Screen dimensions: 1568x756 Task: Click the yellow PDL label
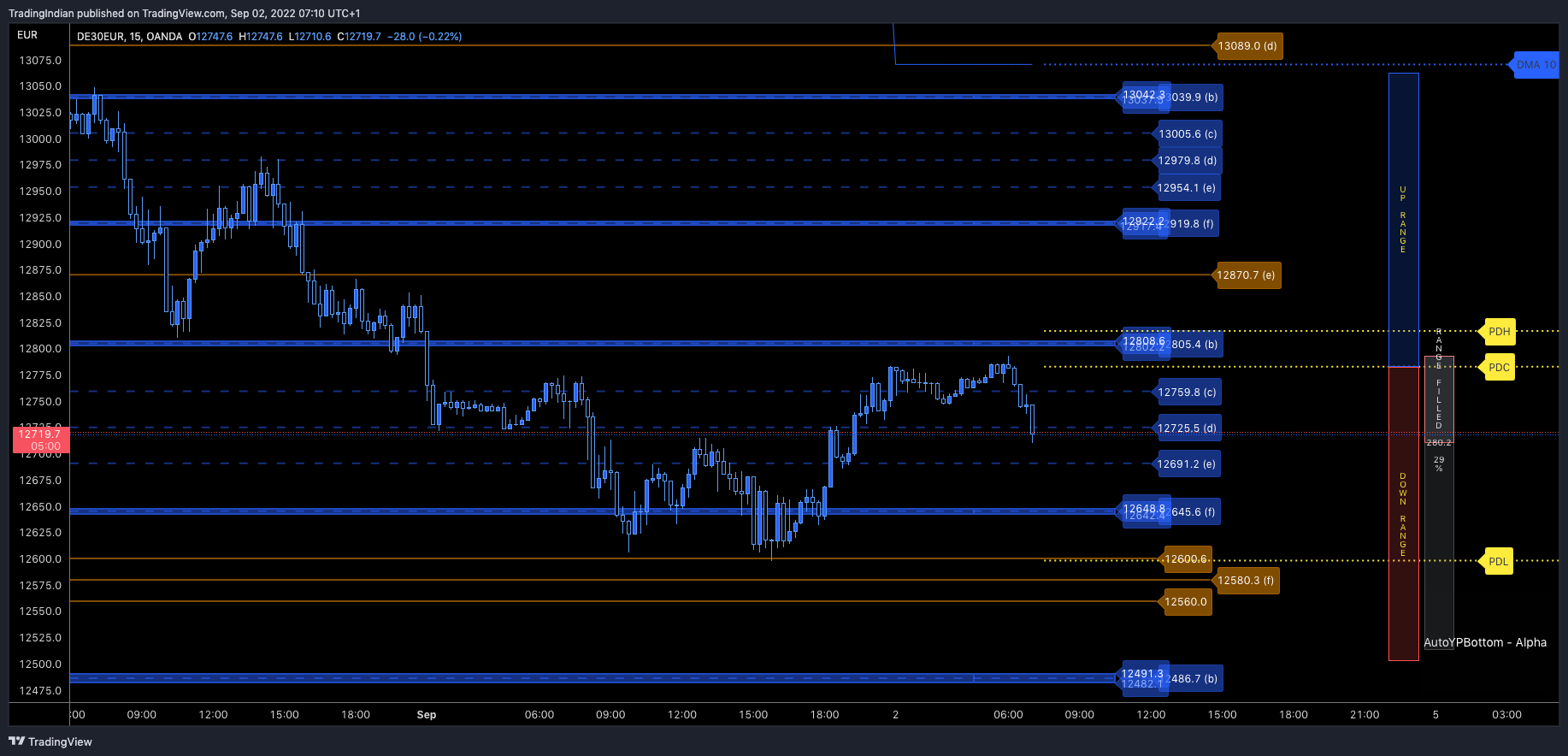tap(1497, 562)
